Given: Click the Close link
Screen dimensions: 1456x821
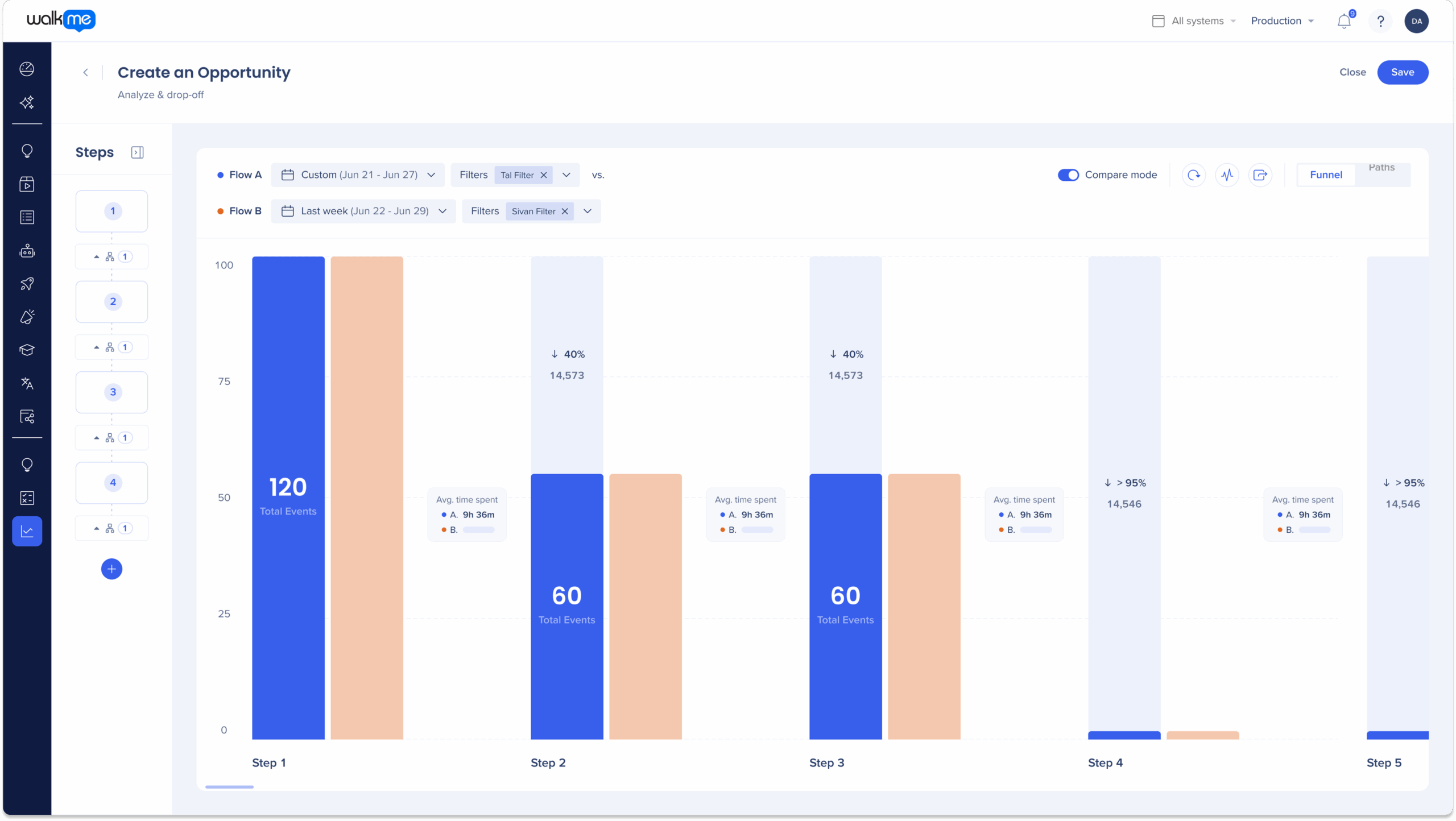Looking at the screenshot, I should point(1352,72).
